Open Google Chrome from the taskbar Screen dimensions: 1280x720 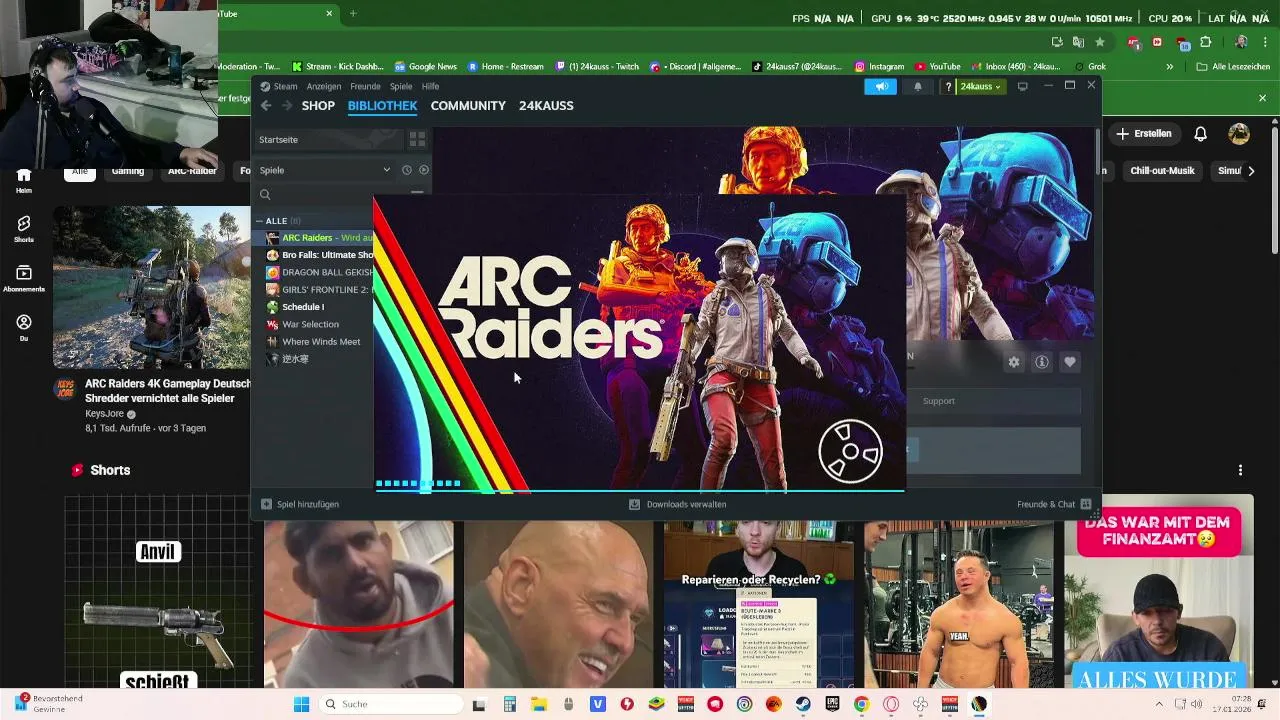861,704
